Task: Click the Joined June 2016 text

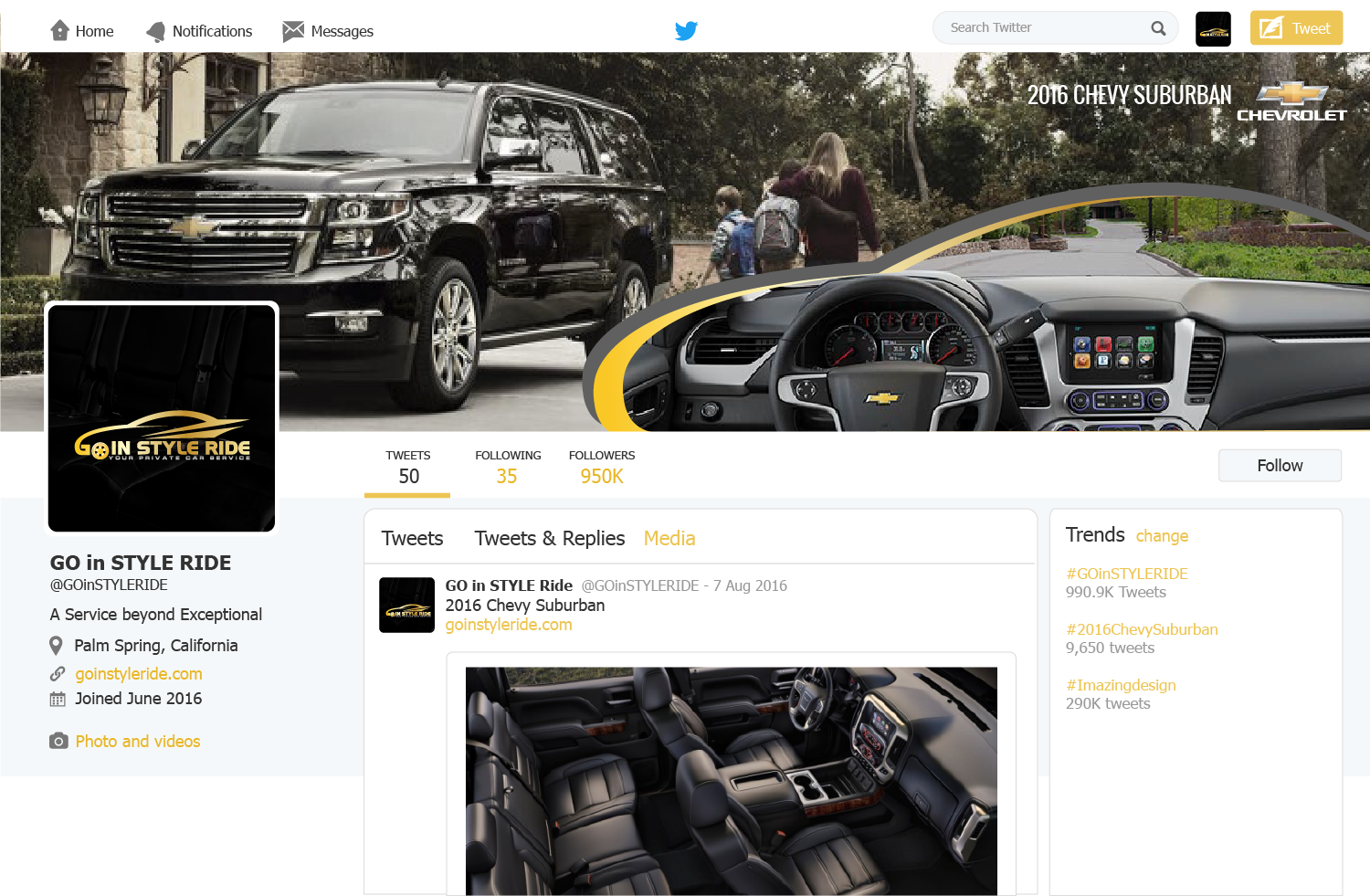Action: (139, 699)
